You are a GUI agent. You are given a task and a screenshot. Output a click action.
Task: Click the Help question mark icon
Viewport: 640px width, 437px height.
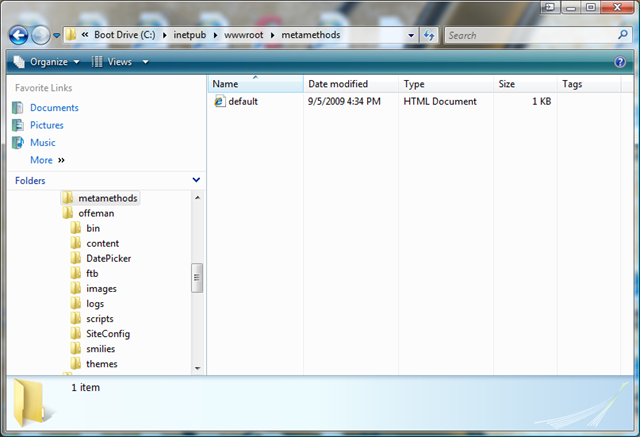[x=620, y=62]
